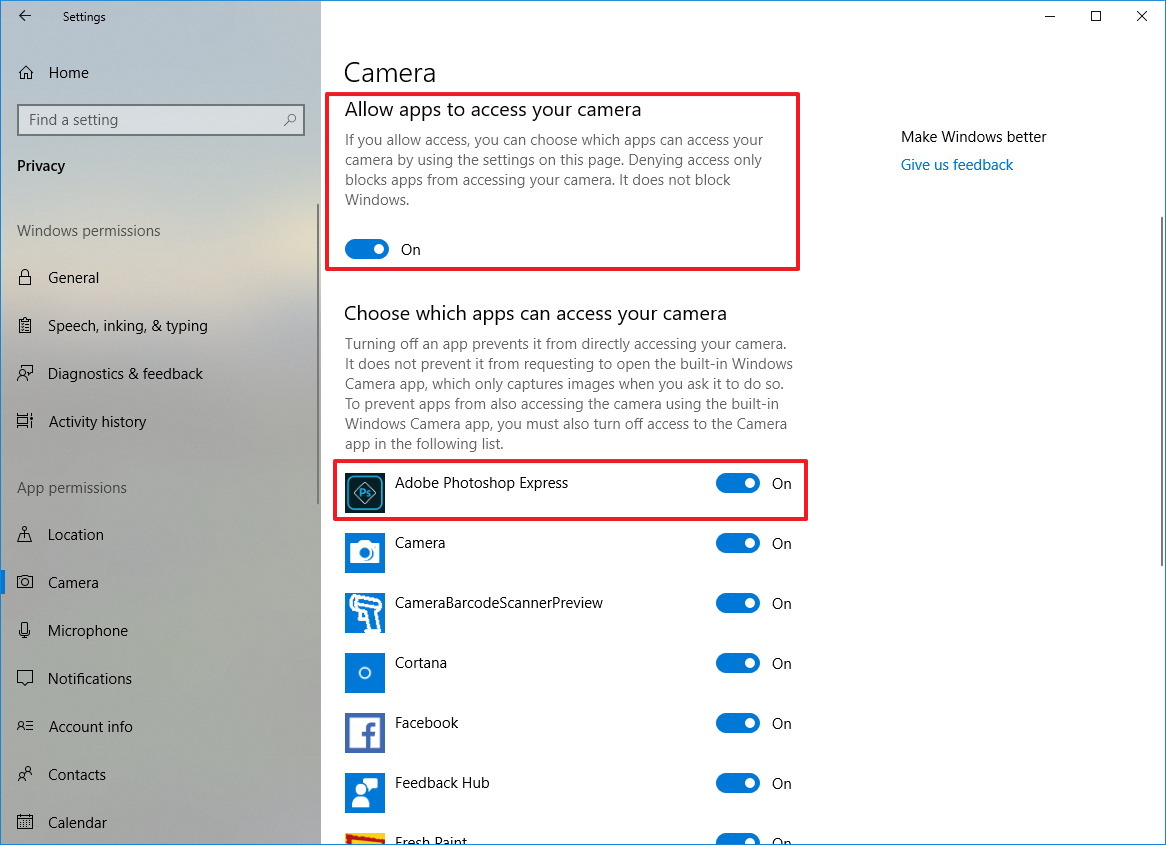
Task: Turn off camera access for Cortana
Action: point(737,663)
